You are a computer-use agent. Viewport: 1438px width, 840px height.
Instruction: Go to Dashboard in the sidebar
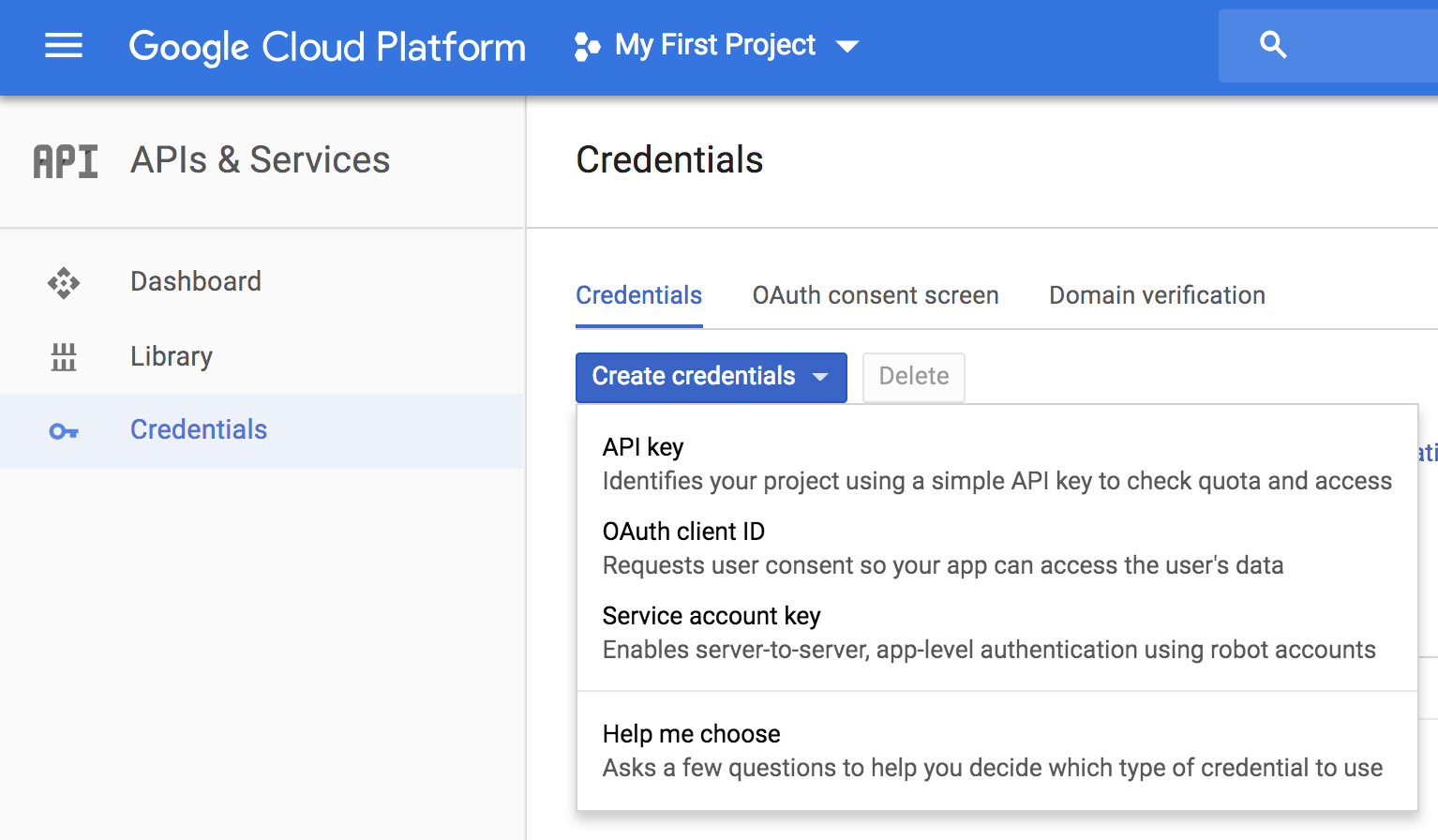tap(196, 281)
